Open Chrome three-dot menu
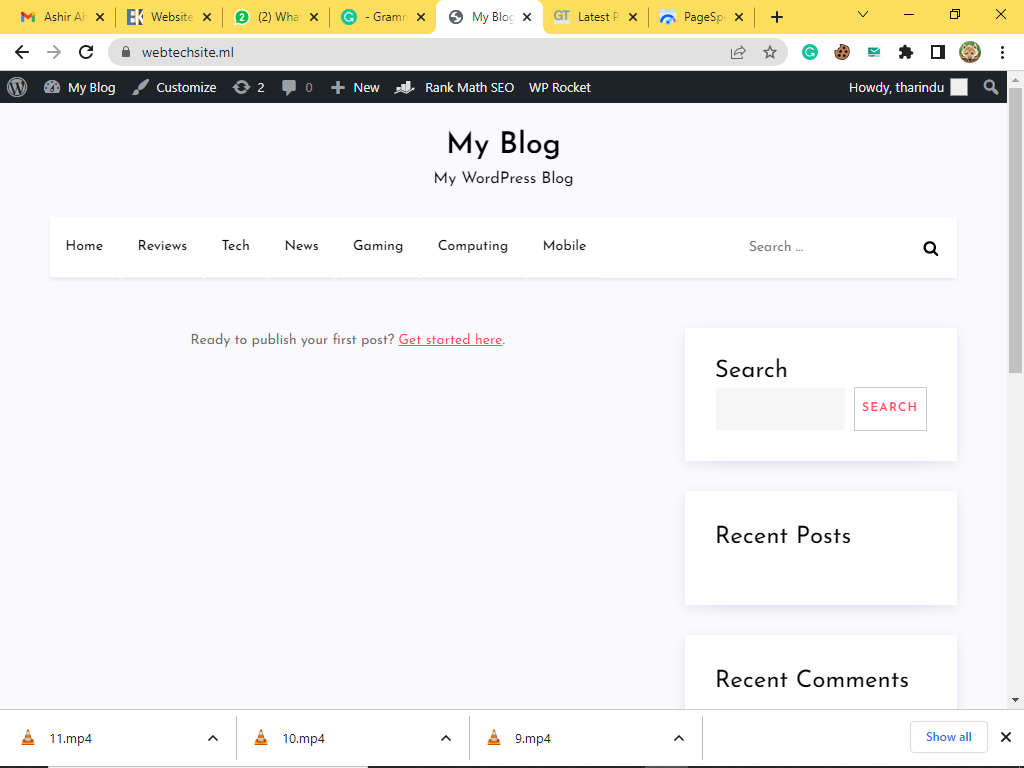This screenshot has height=768, width=1024. click(1002, 52)
